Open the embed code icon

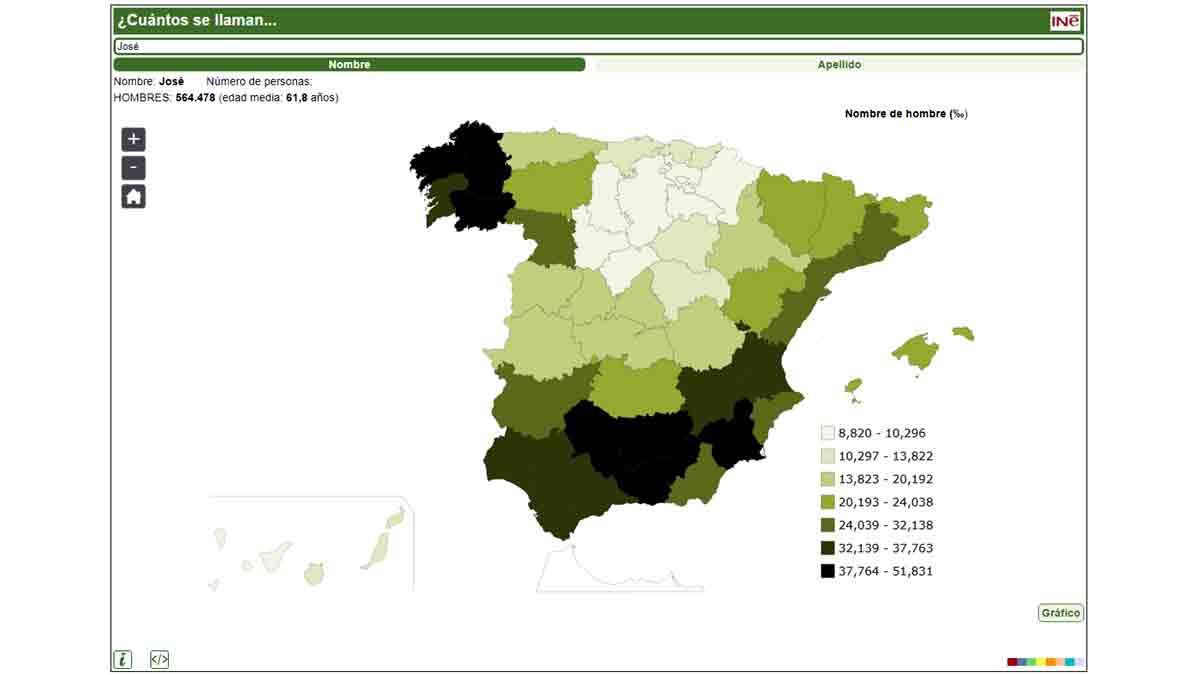pyautogui.click(x=159, y=659)
